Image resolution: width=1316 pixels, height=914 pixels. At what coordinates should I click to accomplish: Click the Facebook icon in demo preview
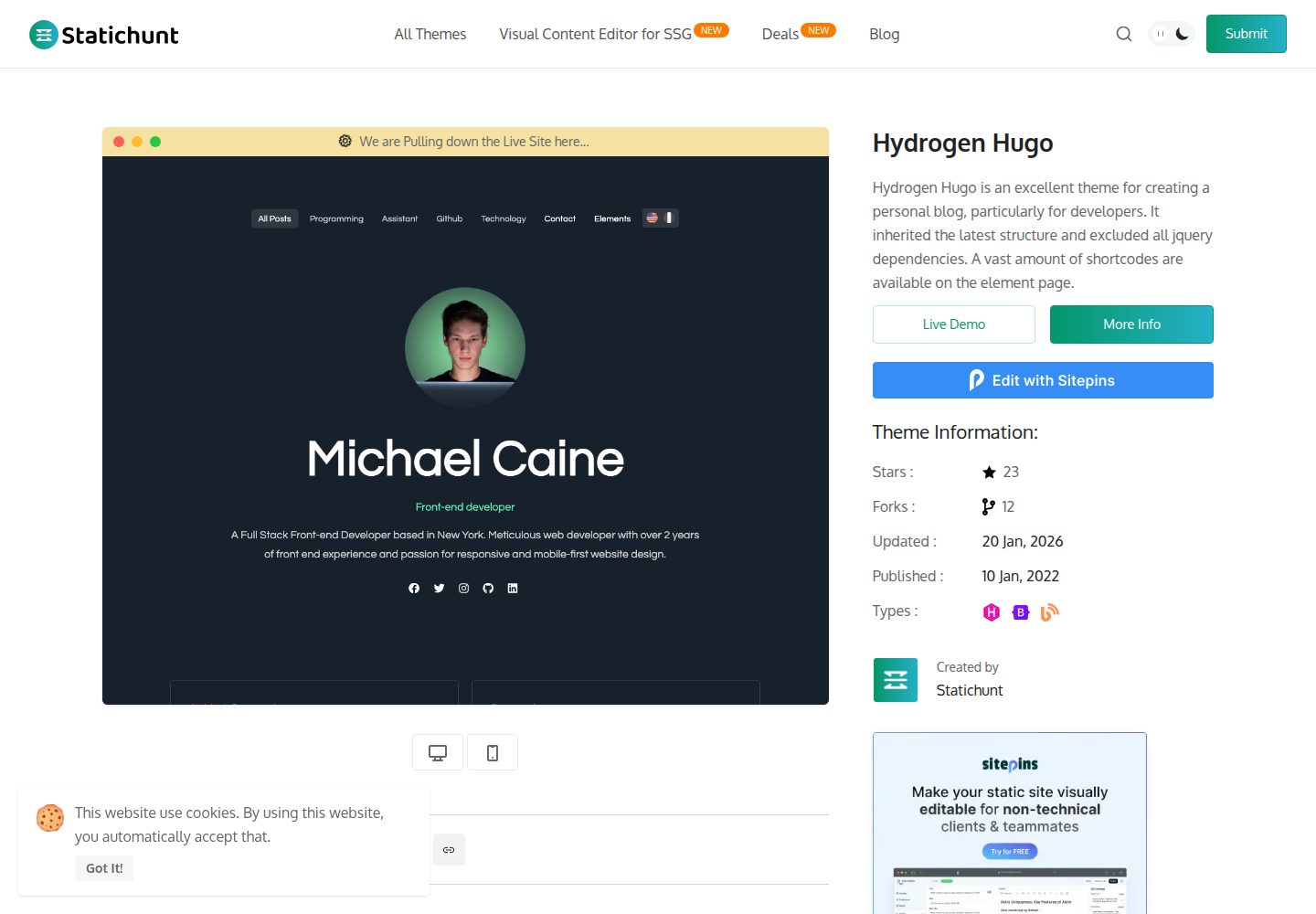pyautogui.click(x=414, y=589)
